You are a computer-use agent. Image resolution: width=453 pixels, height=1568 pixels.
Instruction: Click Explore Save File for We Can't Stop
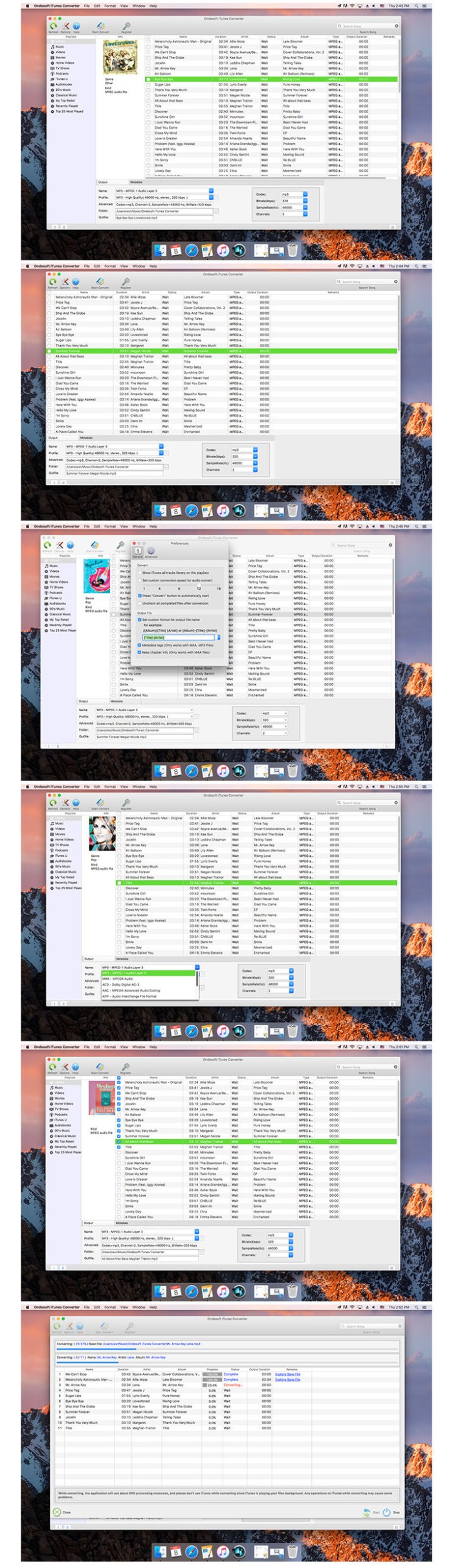(287, 1374)
